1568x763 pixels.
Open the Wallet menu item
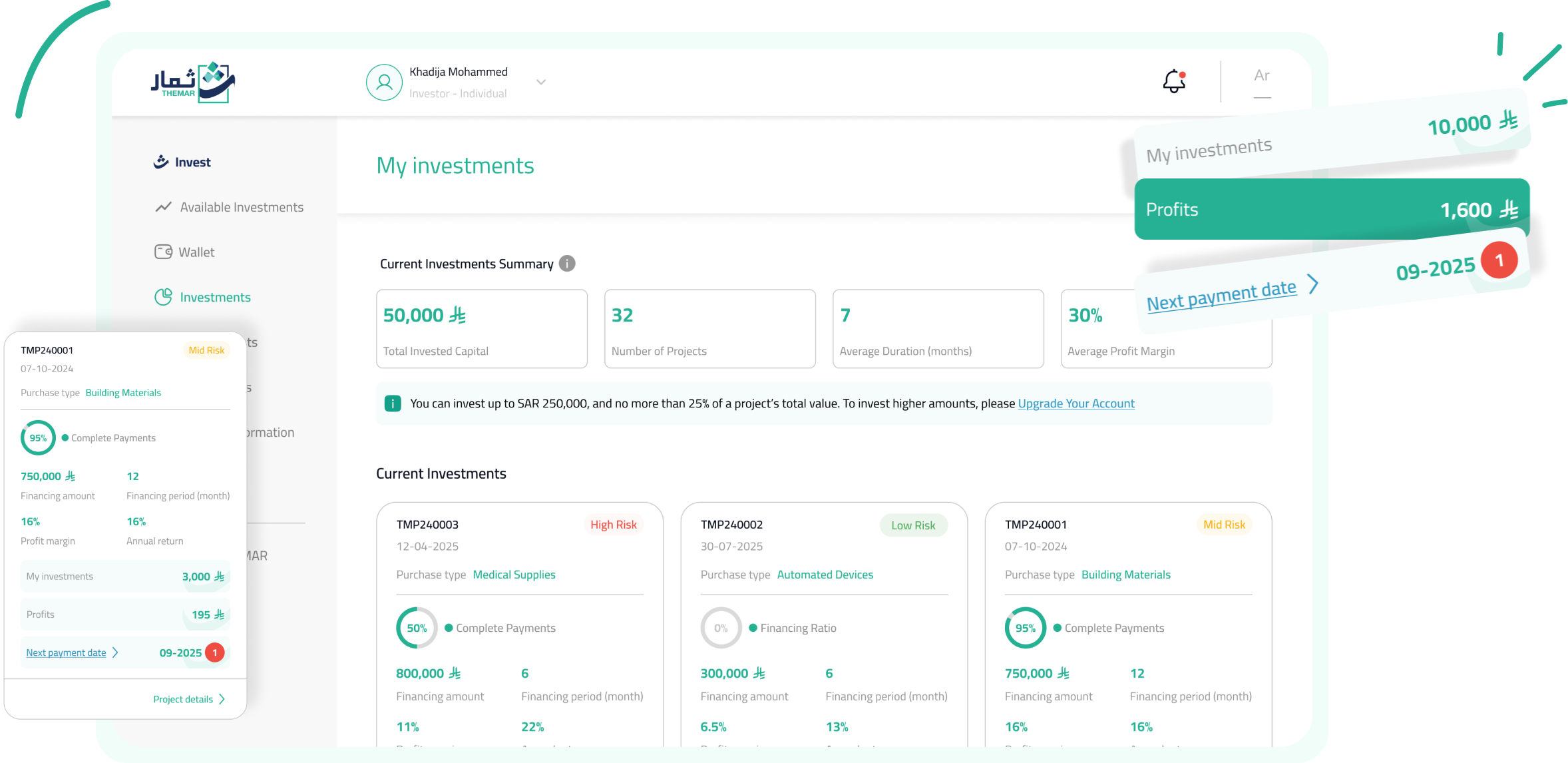196,252
